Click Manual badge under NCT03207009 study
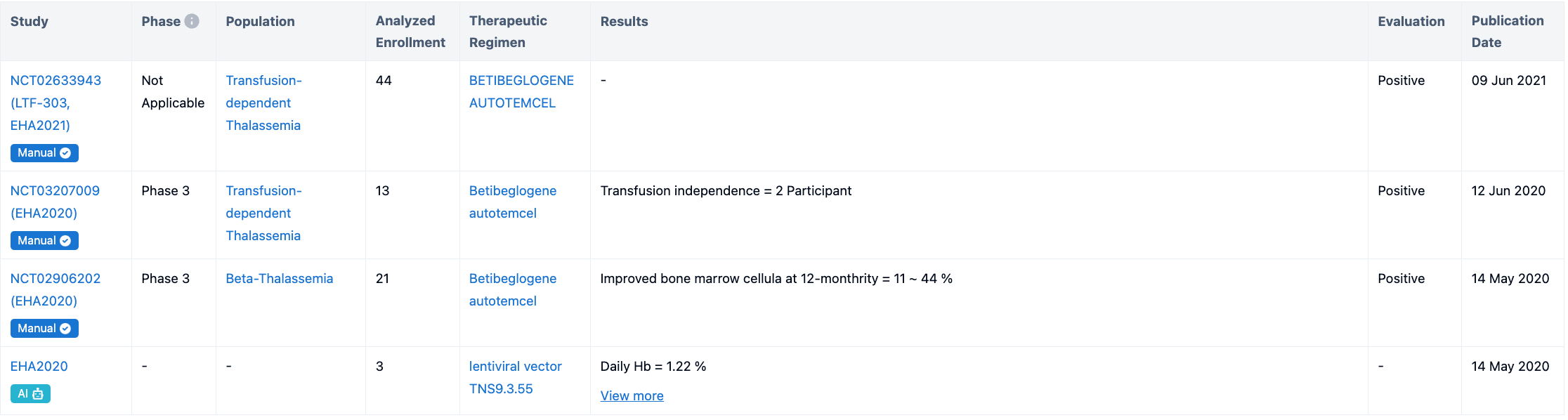1568x420 pixels. click(x=44, y=241)
